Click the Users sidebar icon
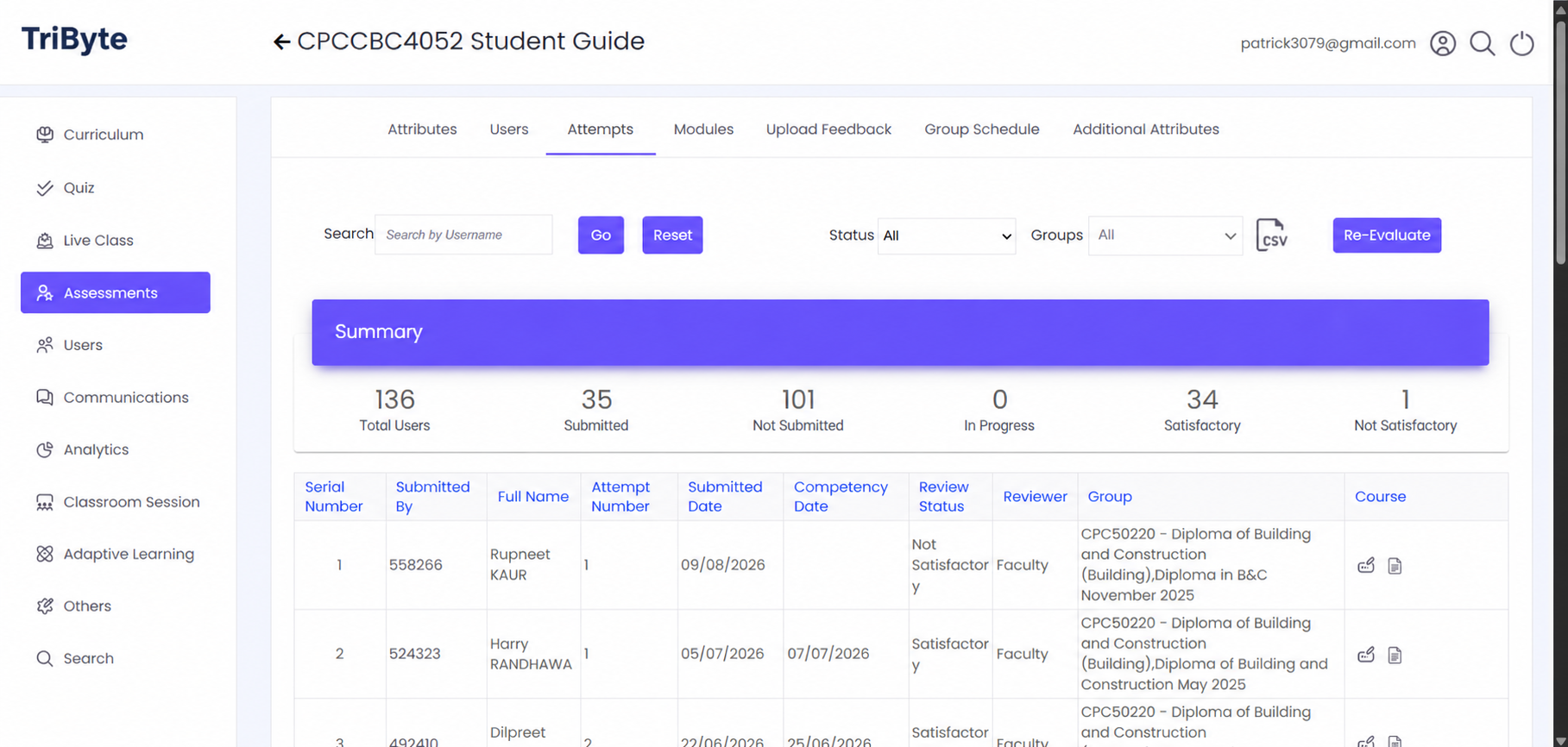Image resolution: width=1568 pixels, height=747 pixels. tap(45, 345)
